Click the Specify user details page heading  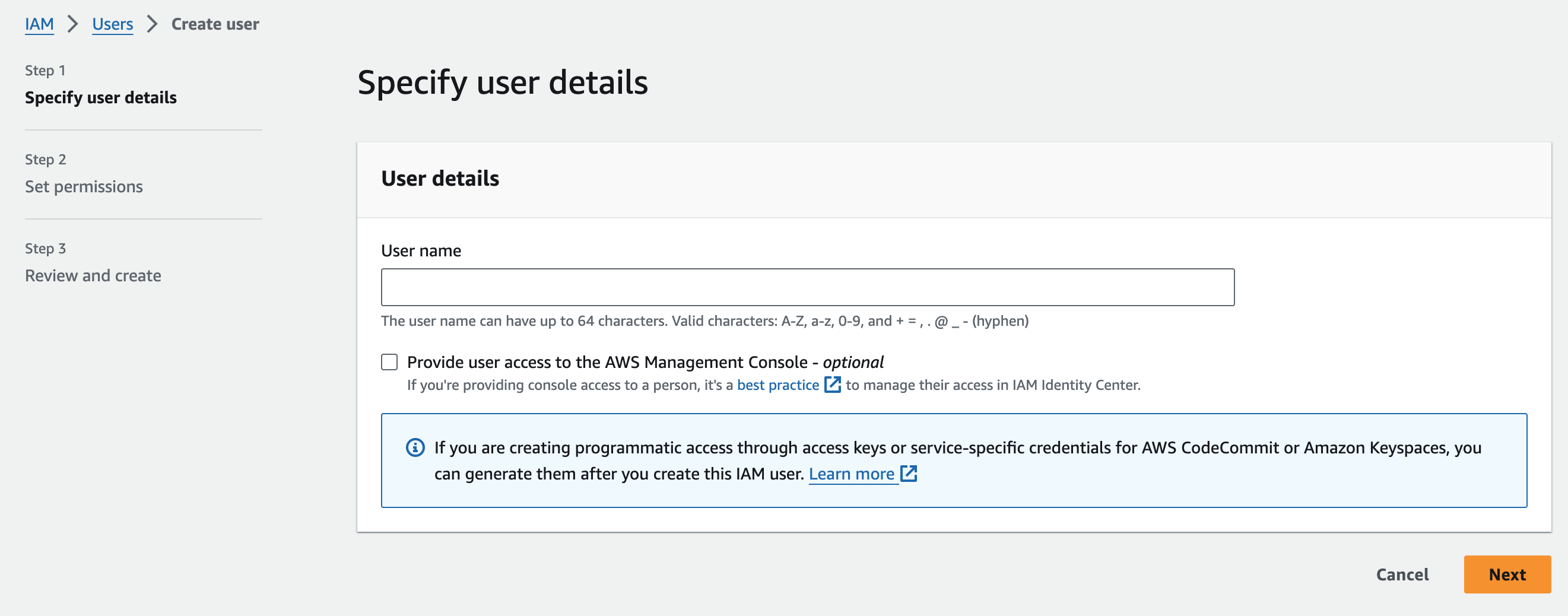tap(502, 82)
